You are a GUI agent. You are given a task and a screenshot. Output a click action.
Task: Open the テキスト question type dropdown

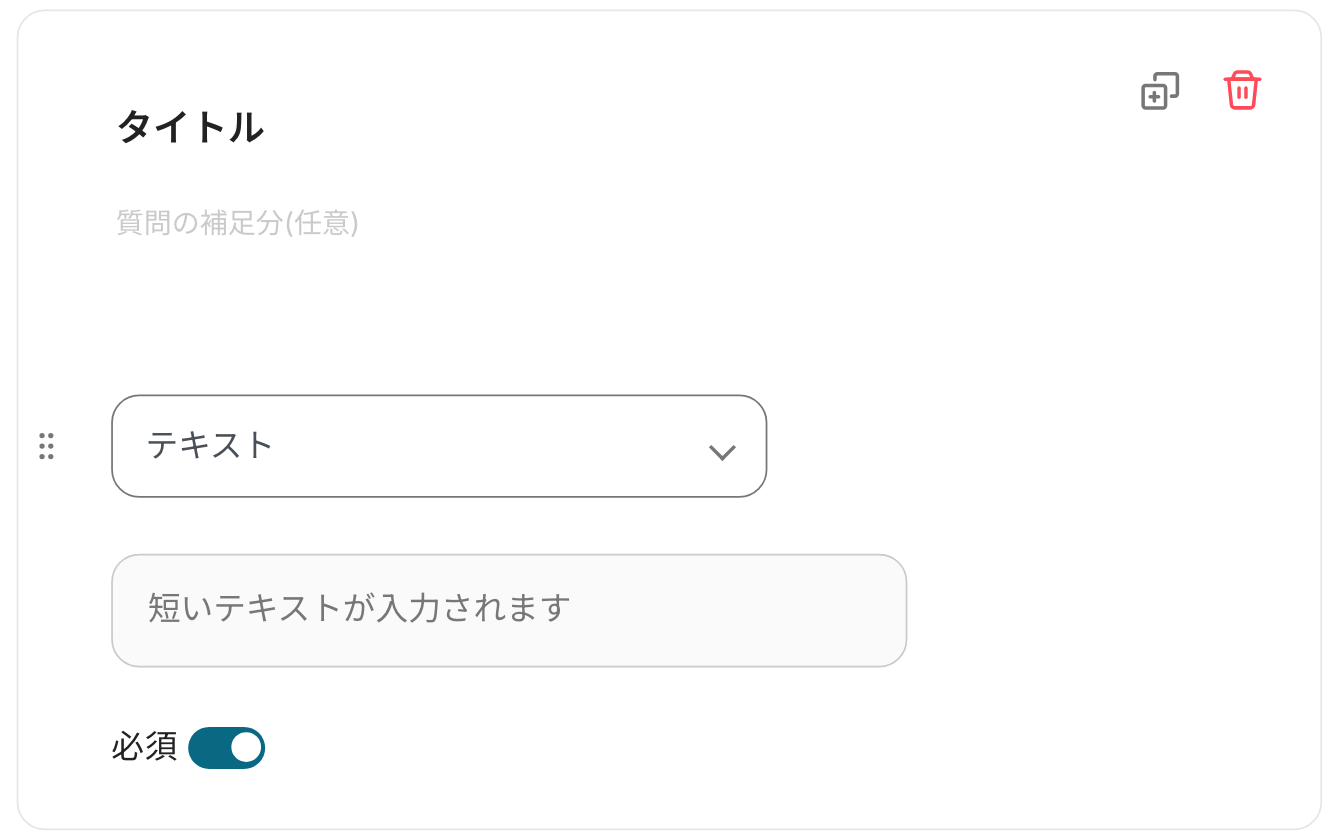(438, 446)
